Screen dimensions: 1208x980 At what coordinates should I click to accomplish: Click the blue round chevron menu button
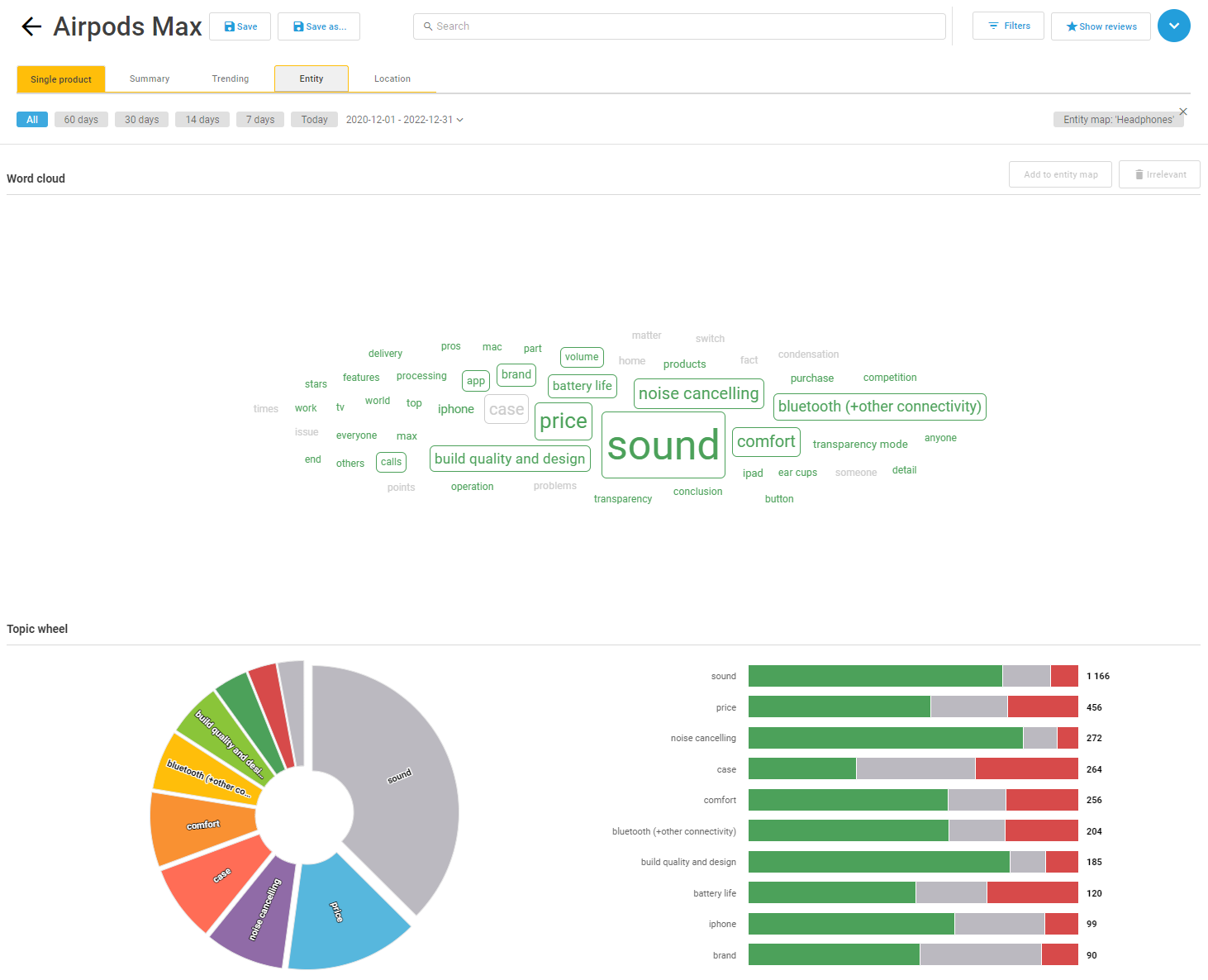[x=1173, y=26]
